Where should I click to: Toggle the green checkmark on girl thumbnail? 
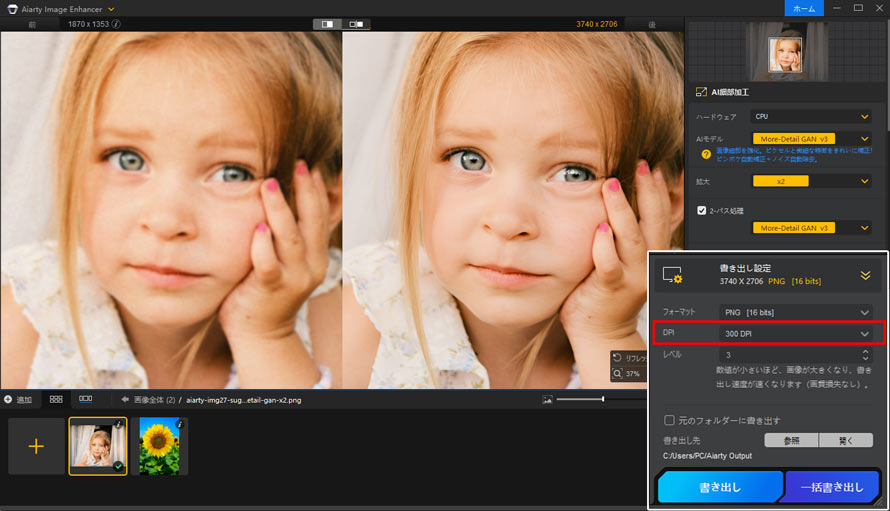(118, 467)
